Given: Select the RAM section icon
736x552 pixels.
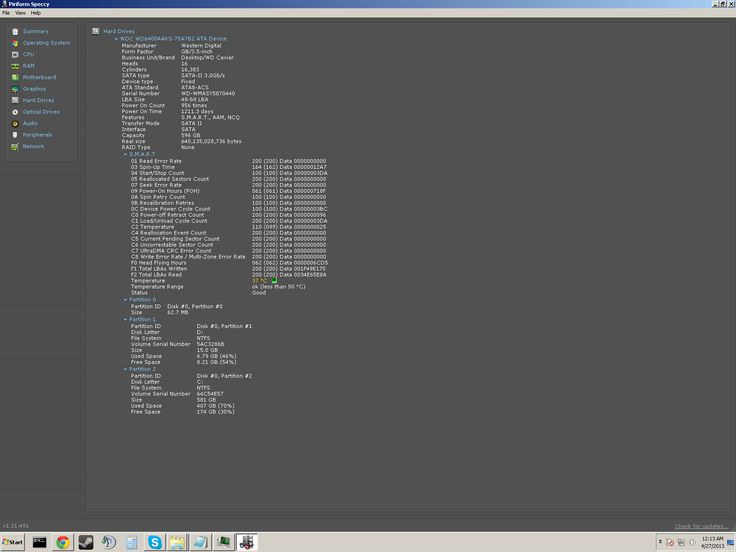Looking at the screenshot, I should (15, 66).
